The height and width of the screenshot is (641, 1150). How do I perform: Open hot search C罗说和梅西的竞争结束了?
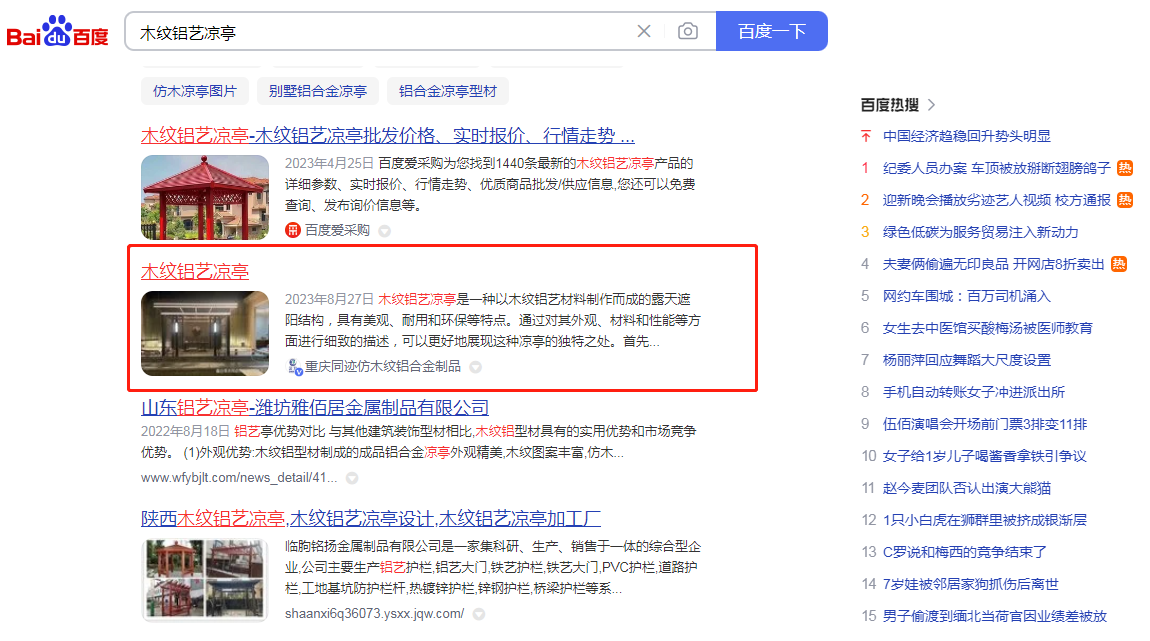(964, 552)
